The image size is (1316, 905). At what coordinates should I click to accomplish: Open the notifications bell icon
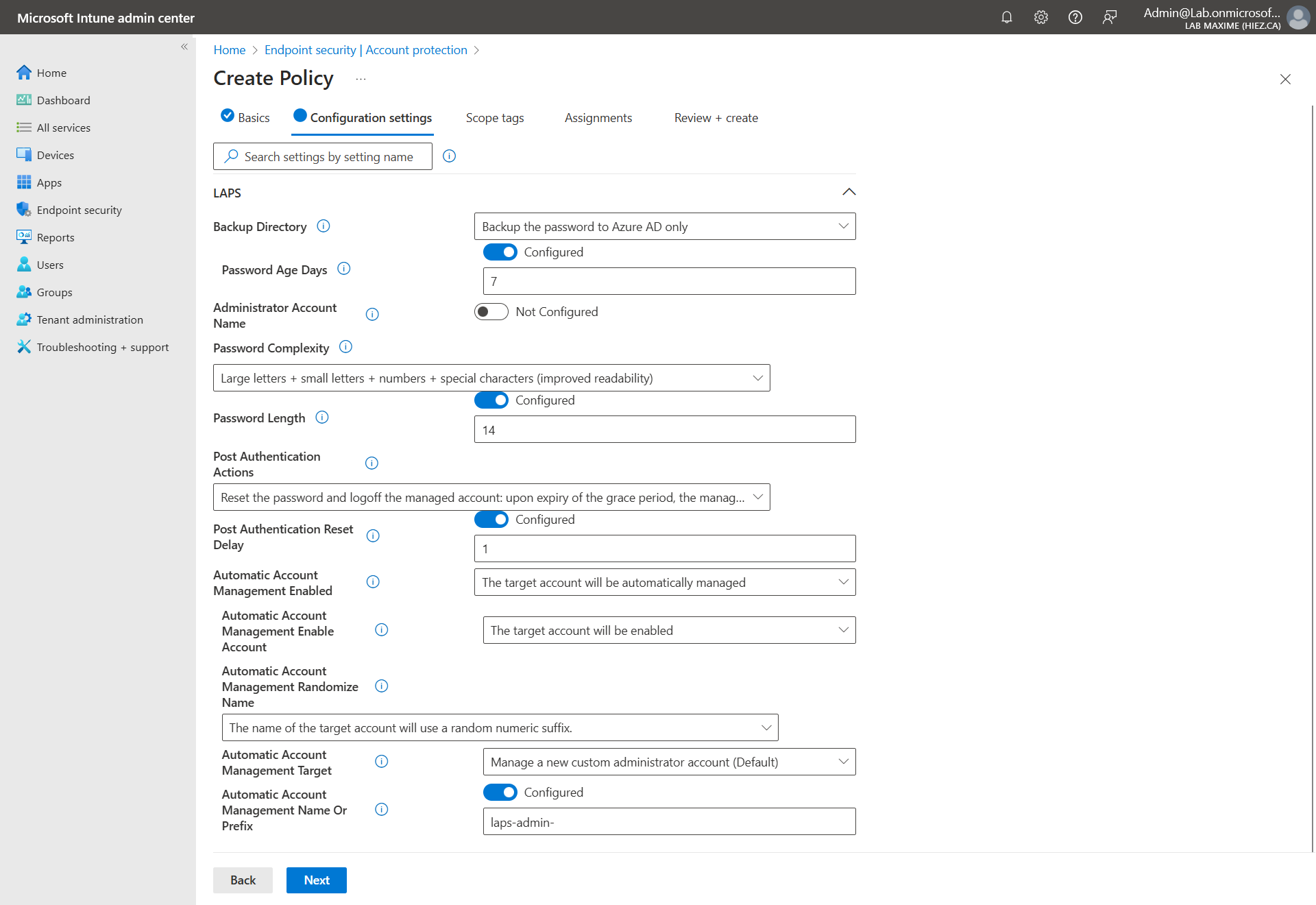(1006, 17)
